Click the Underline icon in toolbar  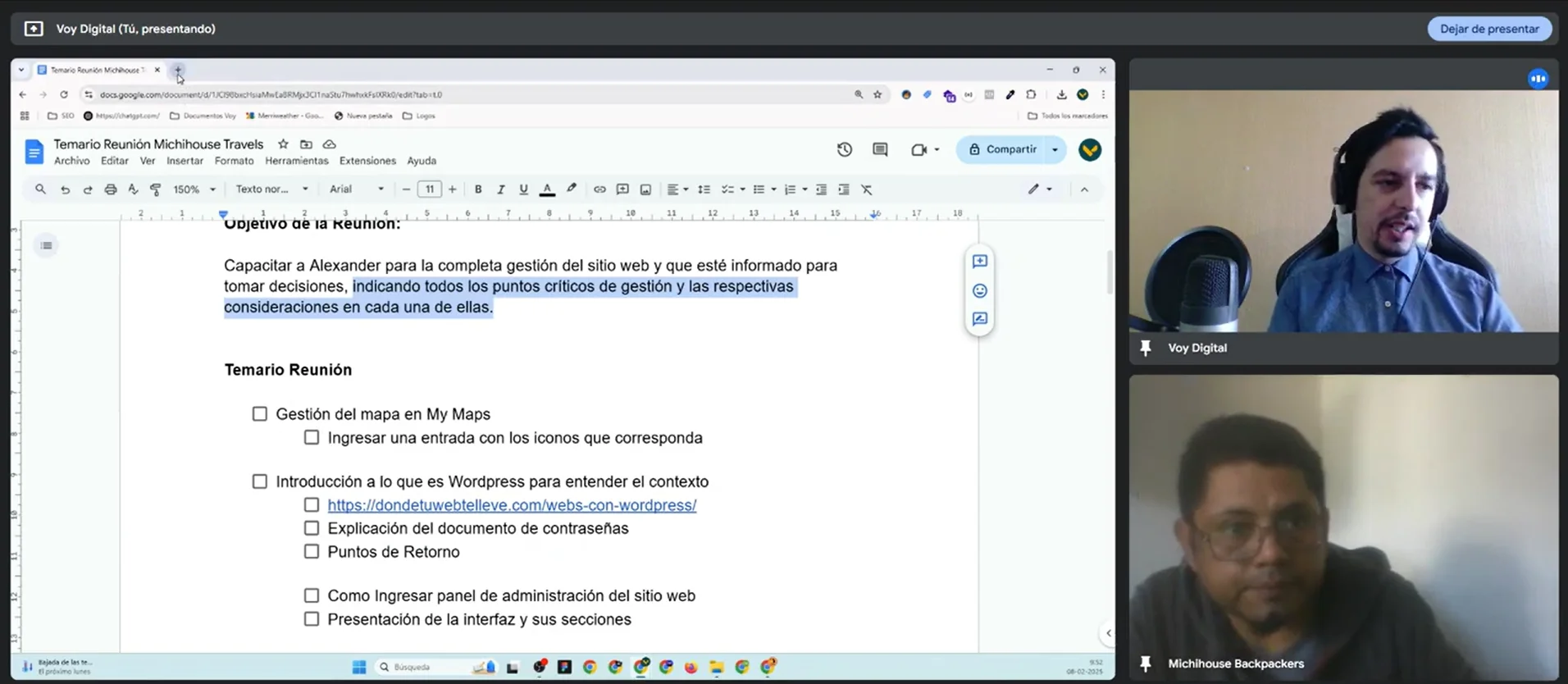pos(523,189)
